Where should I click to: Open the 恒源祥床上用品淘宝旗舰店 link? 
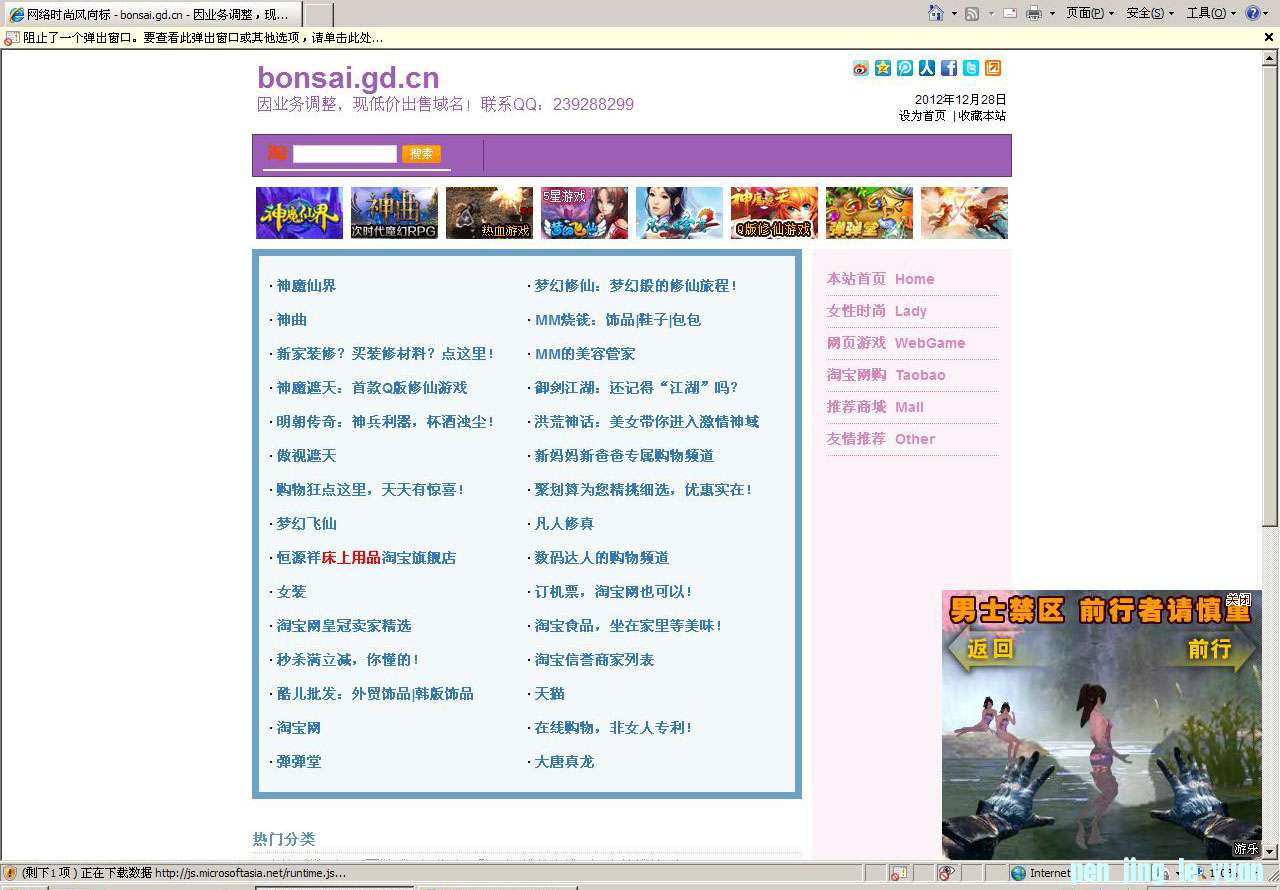[x=366, y=558]
